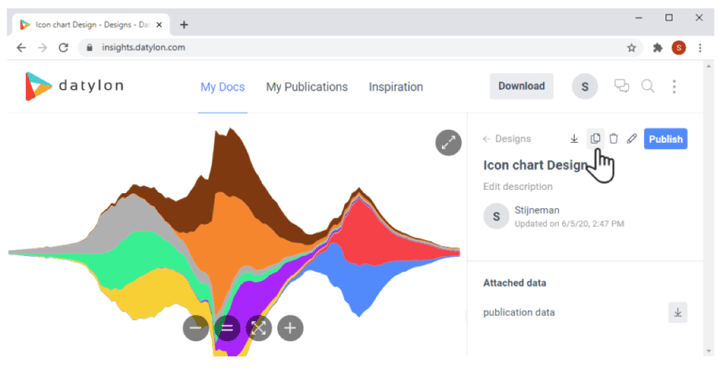Download the attached publication data
Viewport: 720px width, 368px height.
[x=677, y=312]
